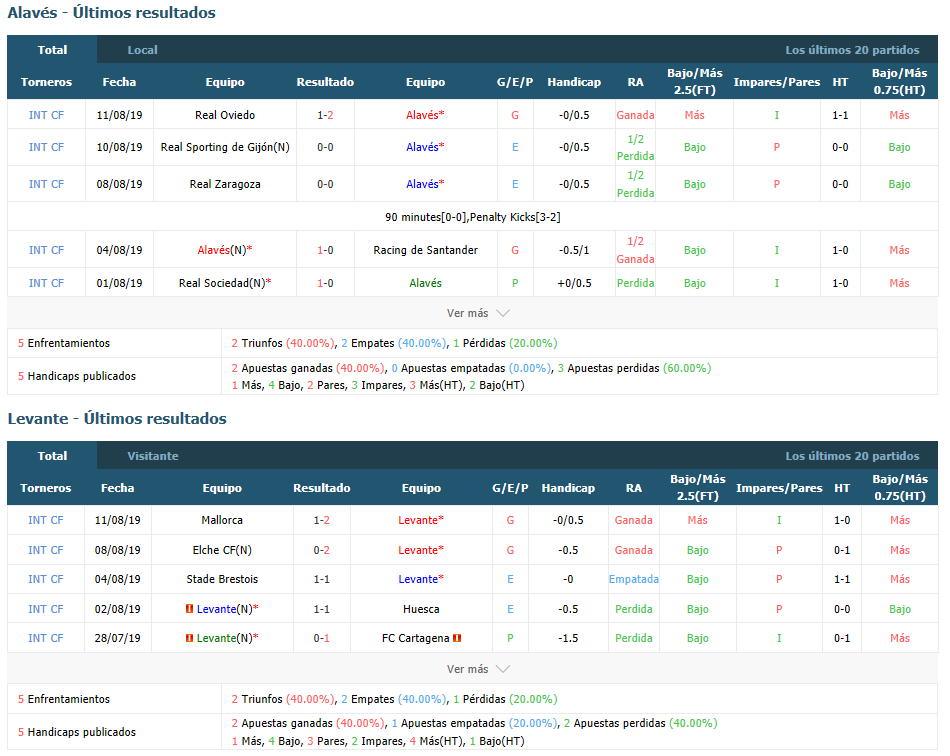Open INT CF link for Real Oviedo match
The image size is (950, 756).
46,114
